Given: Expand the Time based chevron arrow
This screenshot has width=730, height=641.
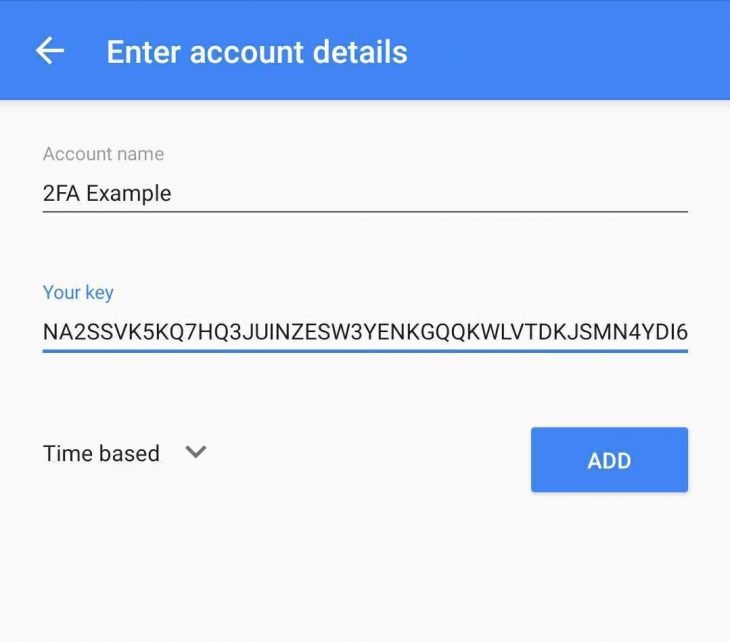Looking at the screenshot, I should pos(196,452).
